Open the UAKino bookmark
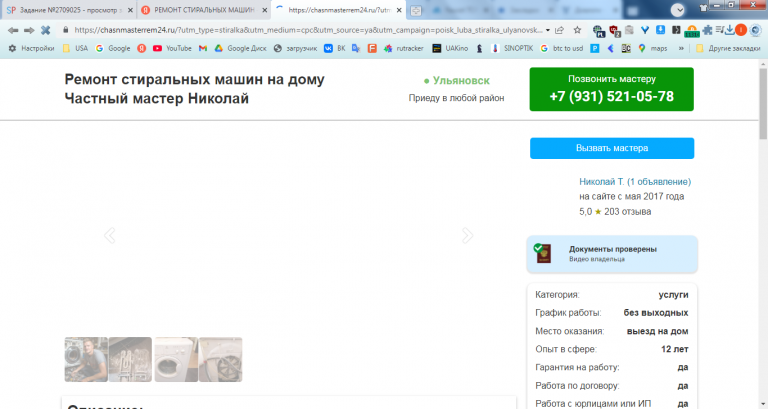The width and height of the screenshot is (768, 409). point(450,48)
